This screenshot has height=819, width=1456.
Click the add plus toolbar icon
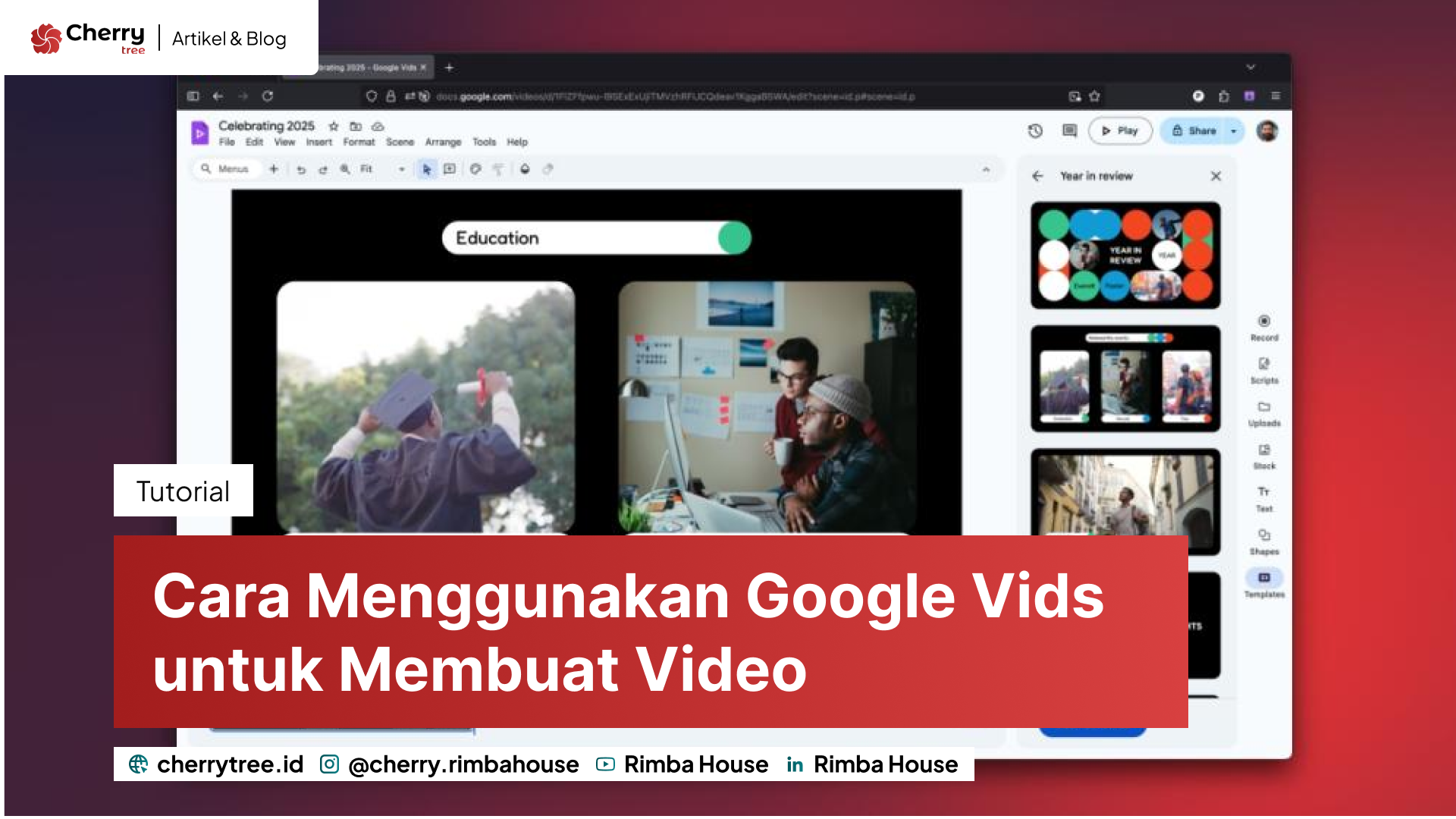click(274, 169)
